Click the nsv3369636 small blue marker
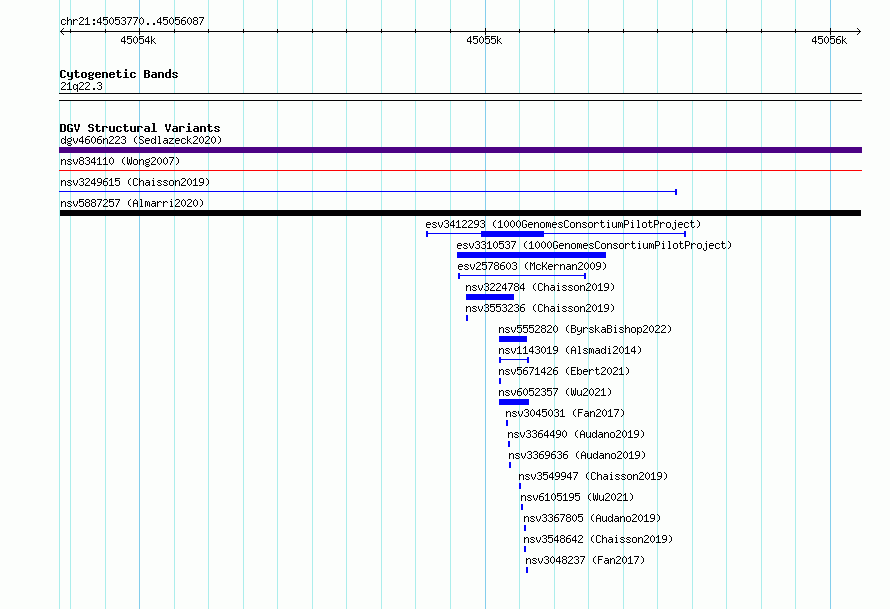Screen dimensions: 890x609 click(x=510, y=465)
